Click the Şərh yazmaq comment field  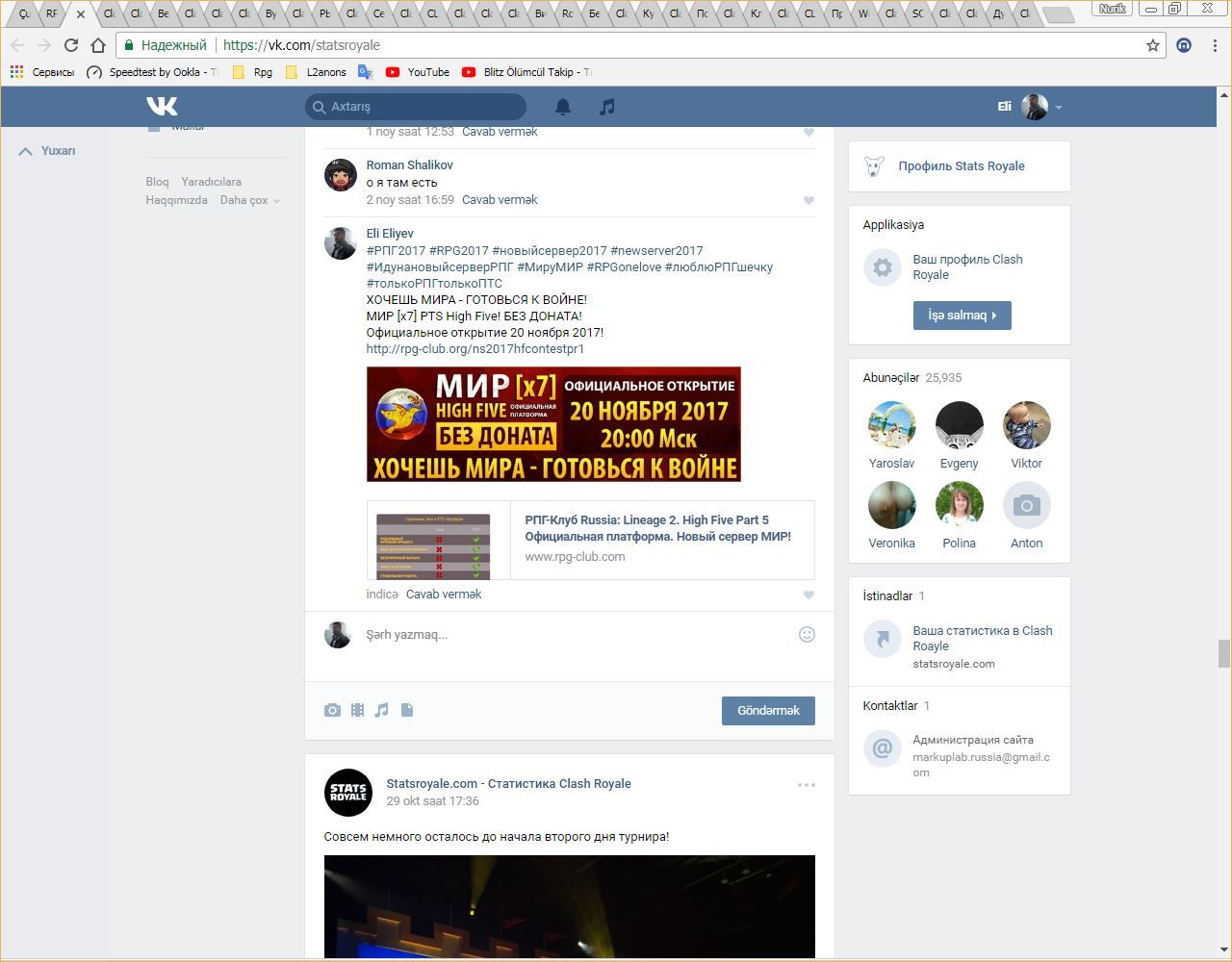[x=577, y=634]
